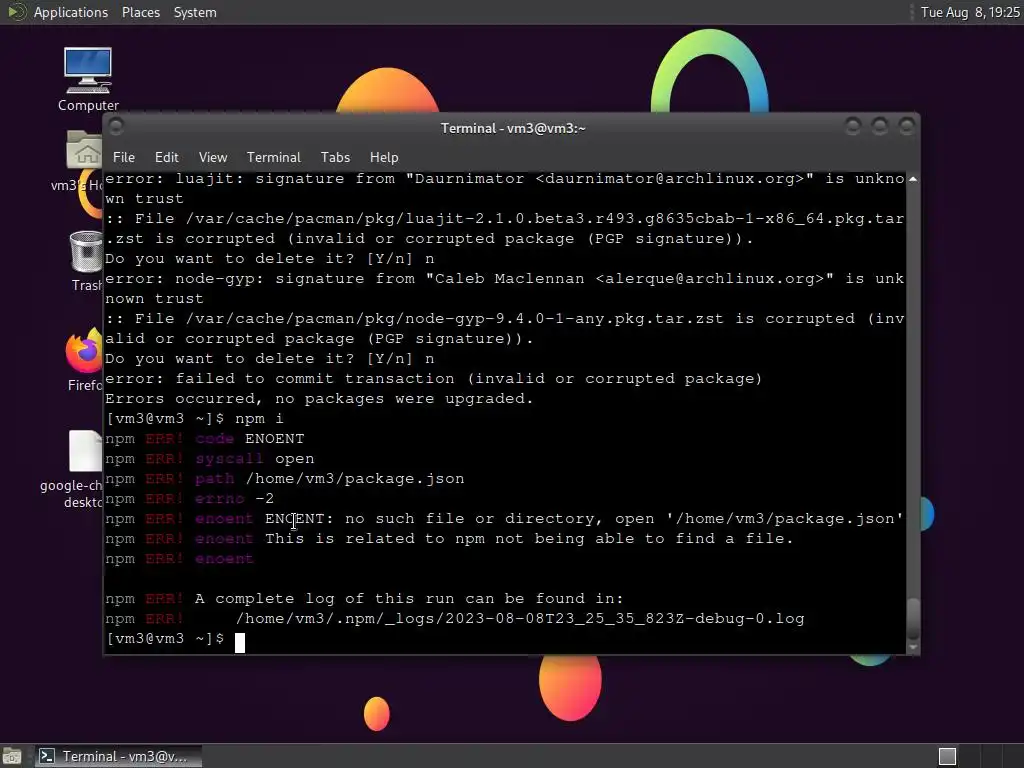Viewport: 1024px width, 768px height.
Task: Click the show desktop icon in the bottom panel
Action: click(x=12, y=756)
